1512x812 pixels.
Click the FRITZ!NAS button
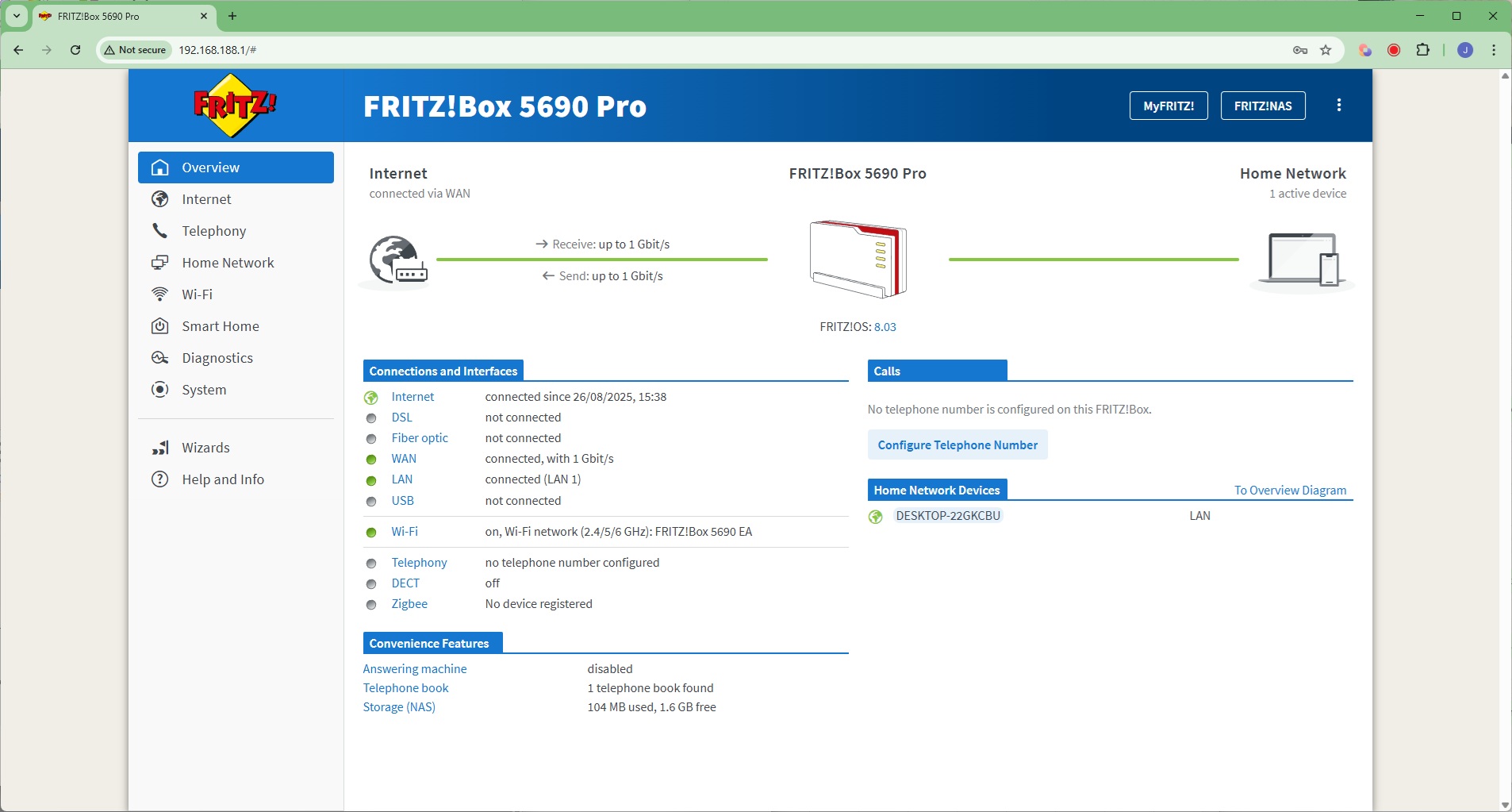tap(1263, 106)
